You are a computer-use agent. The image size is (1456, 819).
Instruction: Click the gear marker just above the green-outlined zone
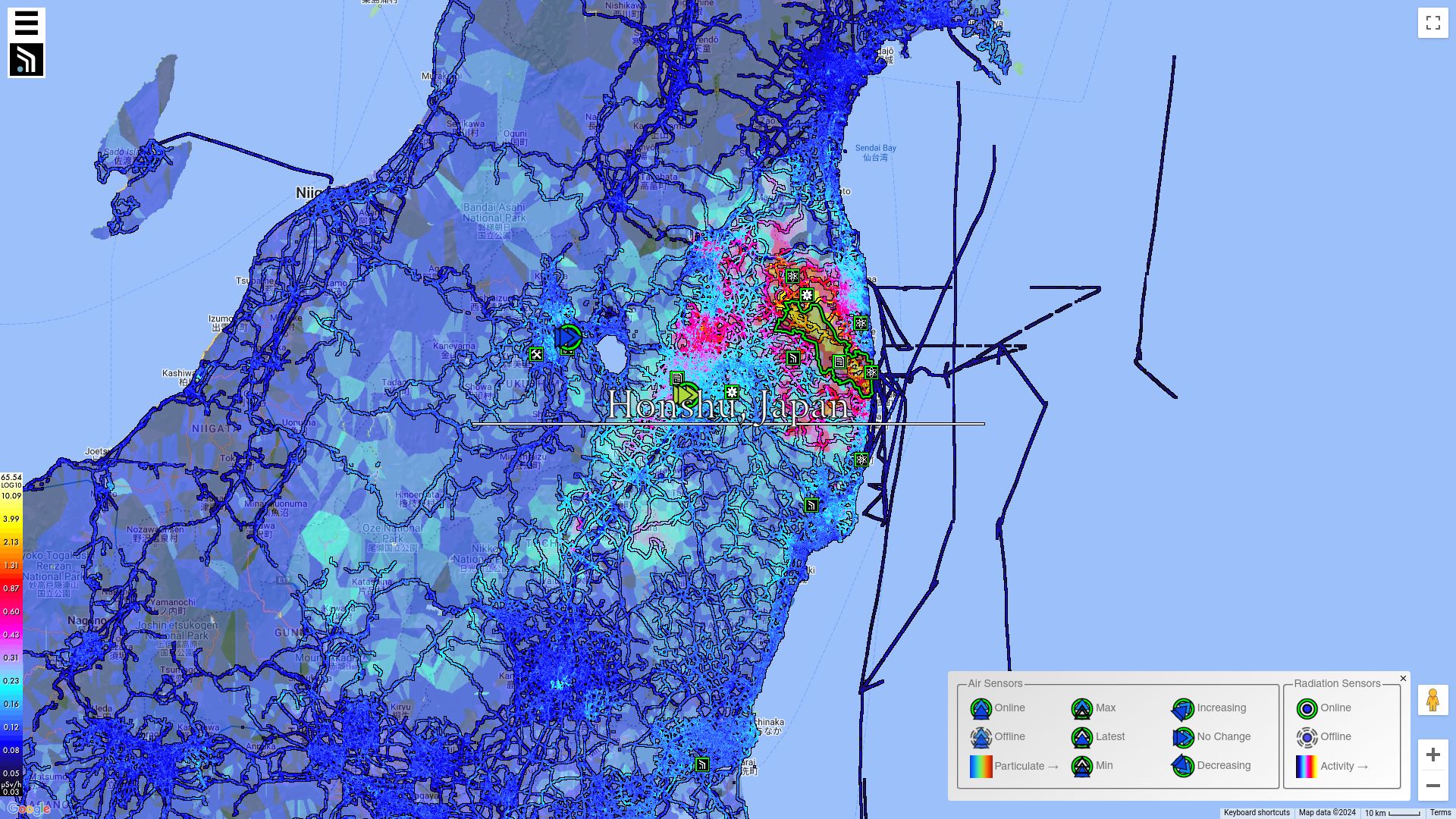click(x=807, y=295)
